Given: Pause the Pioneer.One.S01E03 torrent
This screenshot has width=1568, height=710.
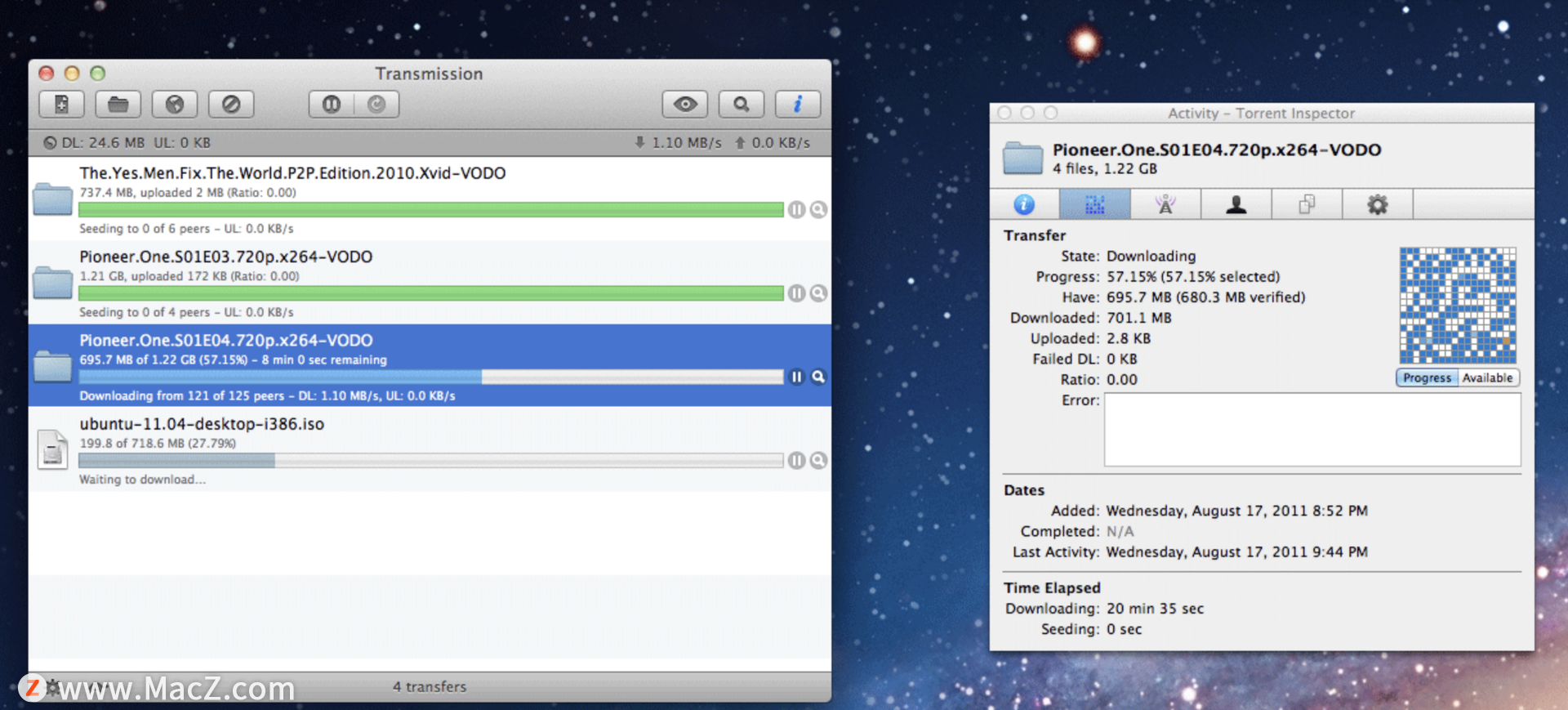Looking at the screenshot, I should (797, 293).
